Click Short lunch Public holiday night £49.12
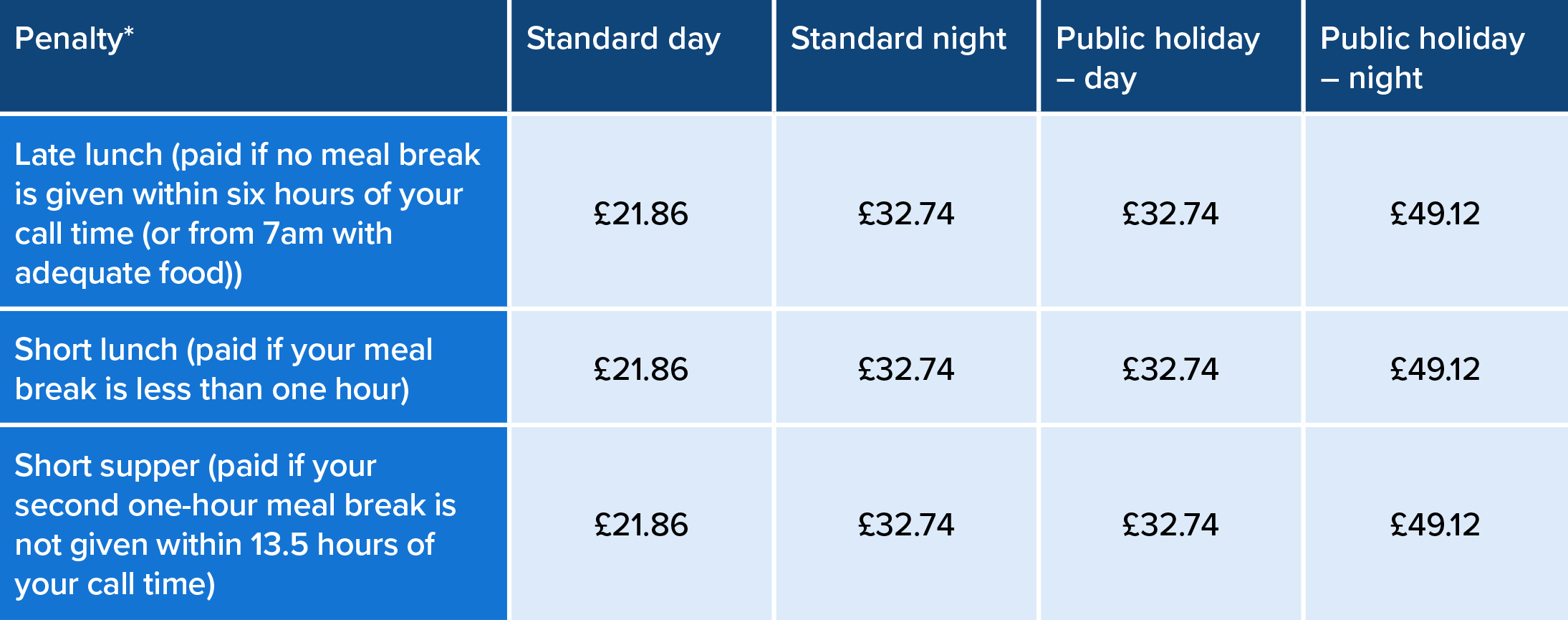 point(1436,367)
